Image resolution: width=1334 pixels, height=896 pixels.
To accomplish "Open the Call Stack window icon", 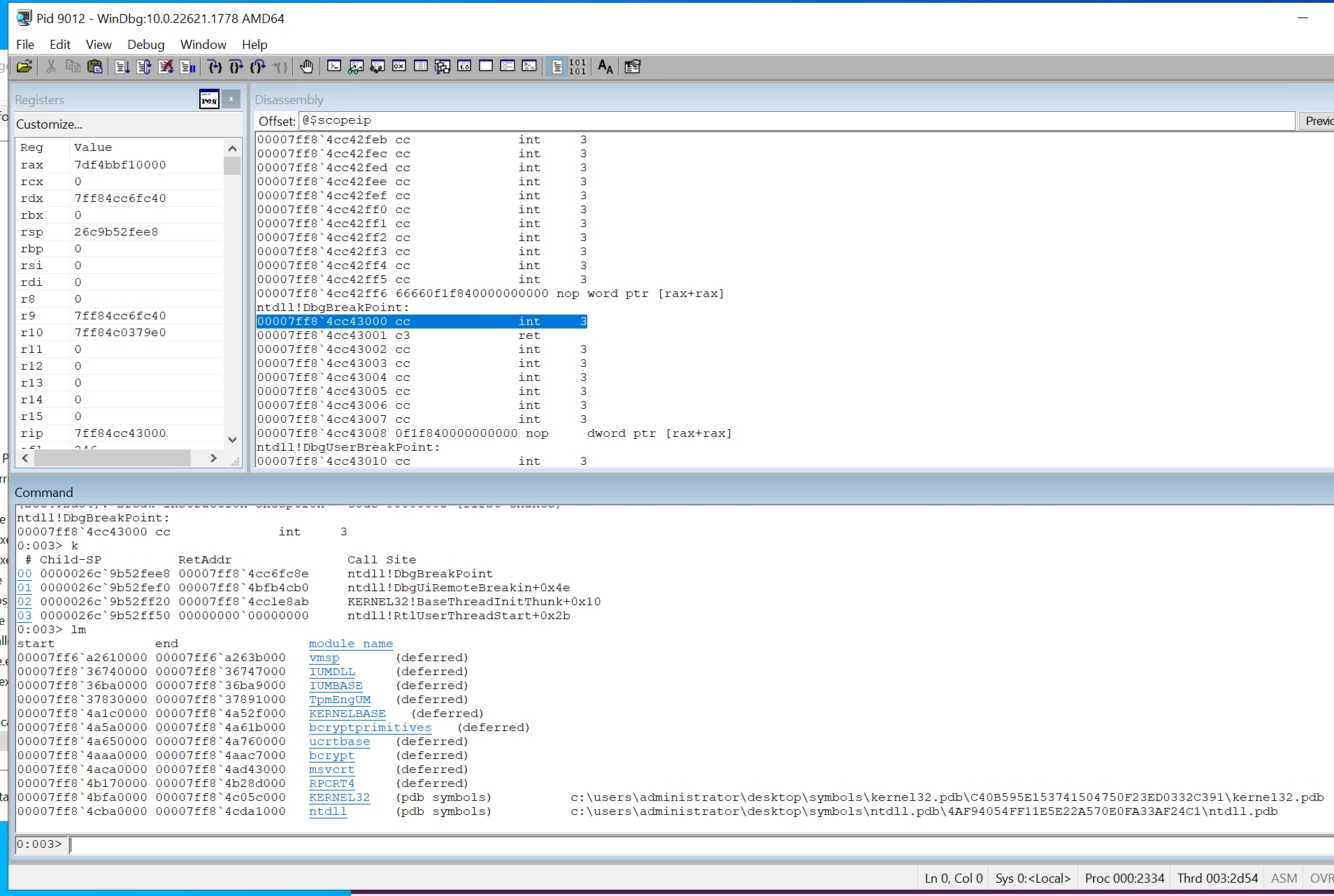I will coord(443,66).
